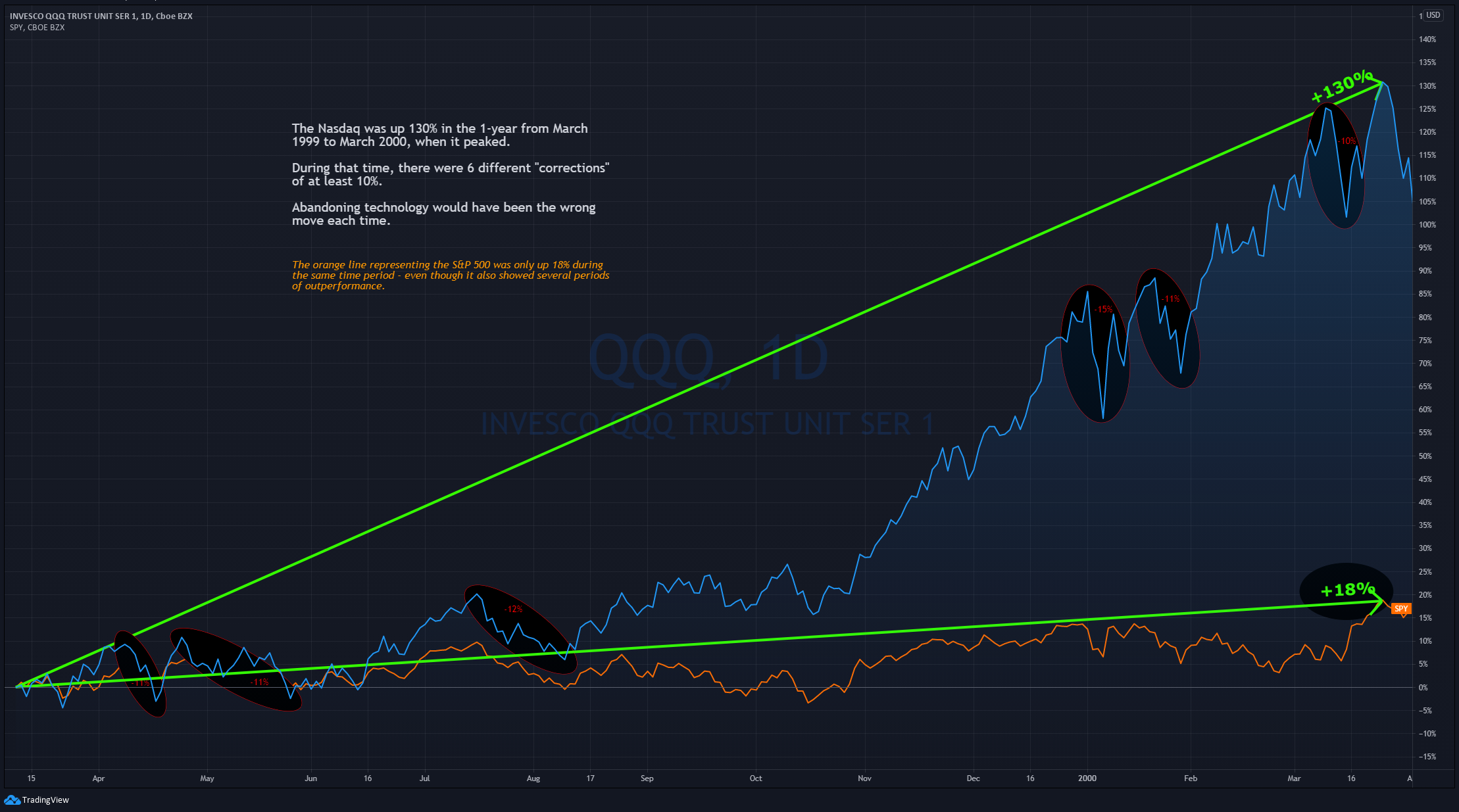Select the -15% red correction label

point(1103,309)
